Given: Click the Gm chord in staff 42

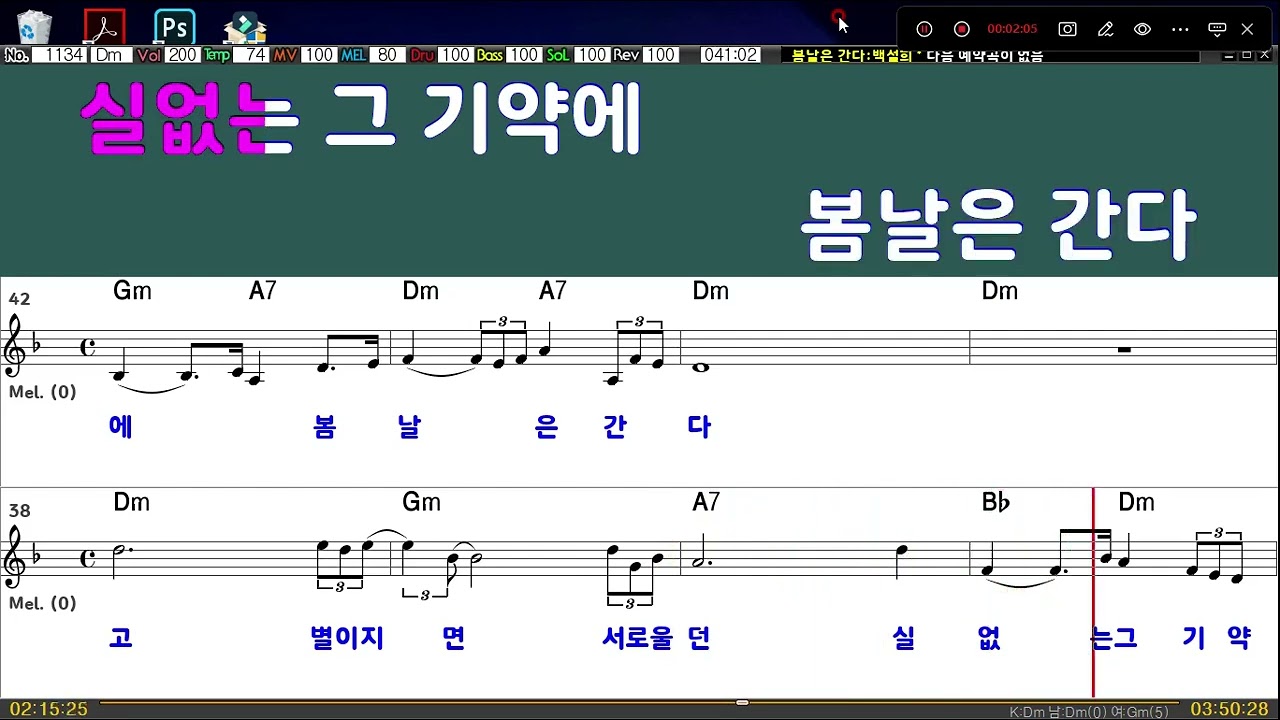Looking at the screenshot, I should point(132,291).
